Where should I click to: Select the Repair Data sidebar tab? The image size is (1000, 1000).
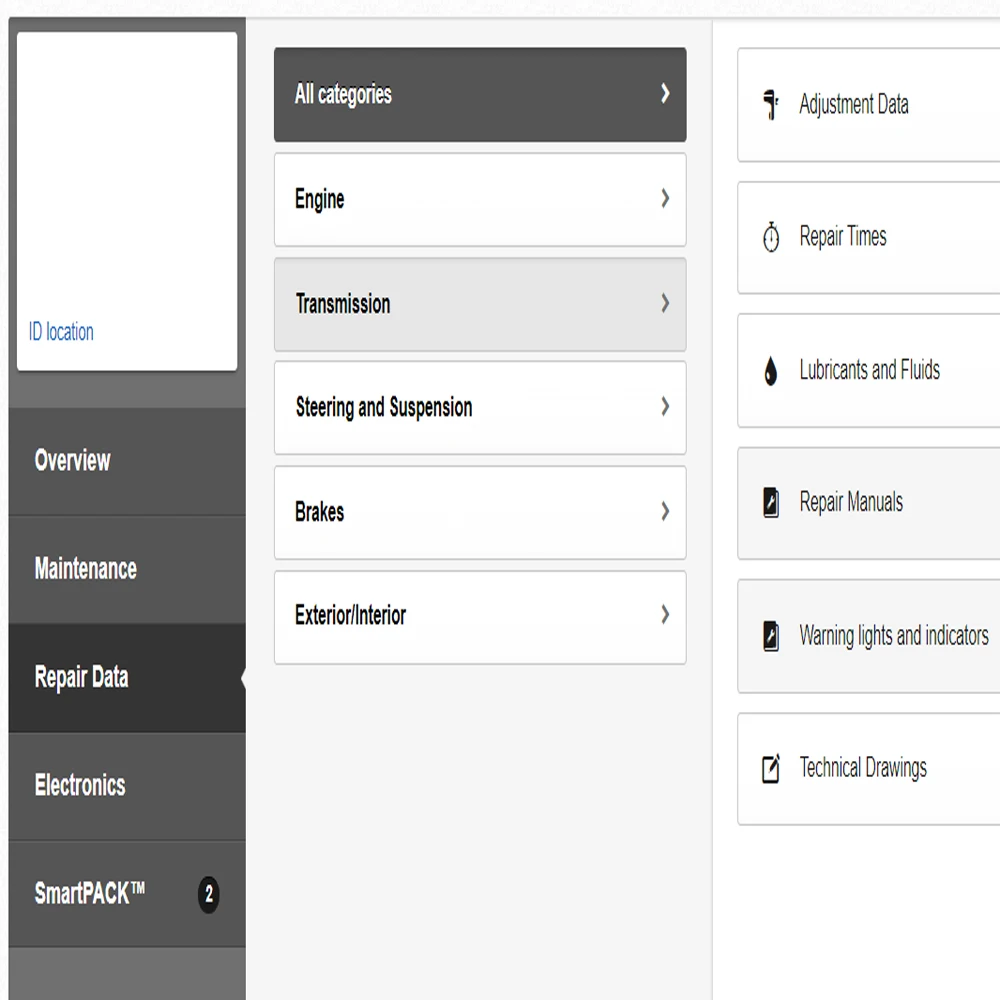pyautogui.click(x=82, y=677)
